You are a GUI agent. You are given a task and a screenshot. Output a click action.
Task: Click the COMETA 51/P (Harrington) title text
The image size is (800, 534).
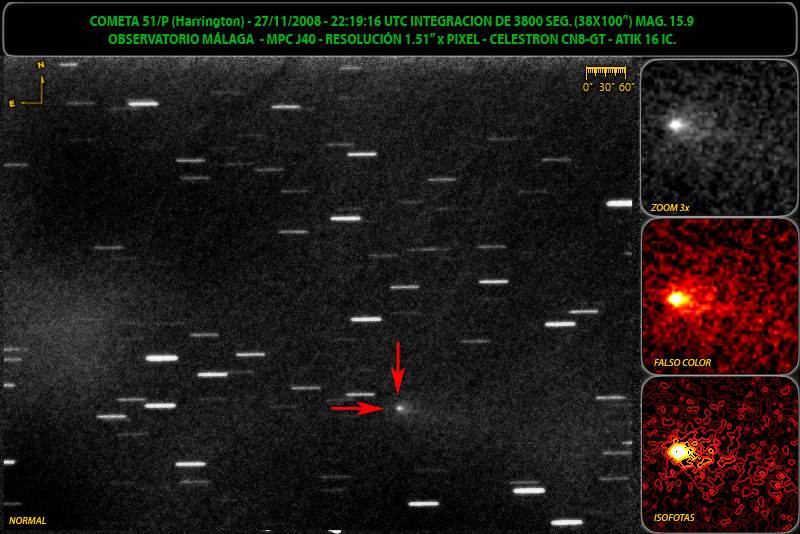tap(167, 21)
